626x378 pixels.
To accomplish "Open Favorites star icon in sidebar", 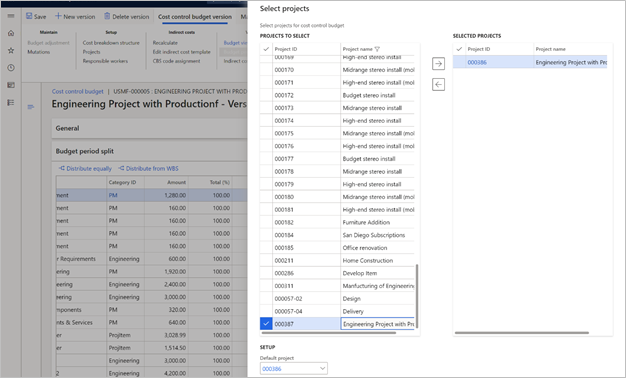I will (x=11, y=50).
